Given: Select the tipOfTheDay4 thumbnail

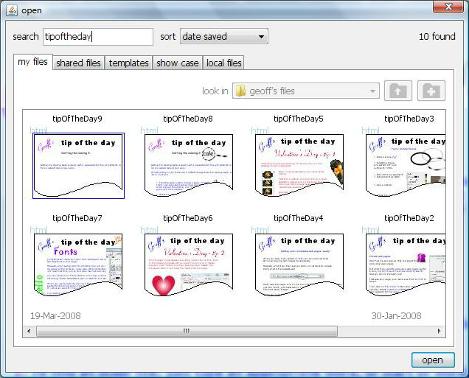Looking at the screenshot, I should 299,264.
